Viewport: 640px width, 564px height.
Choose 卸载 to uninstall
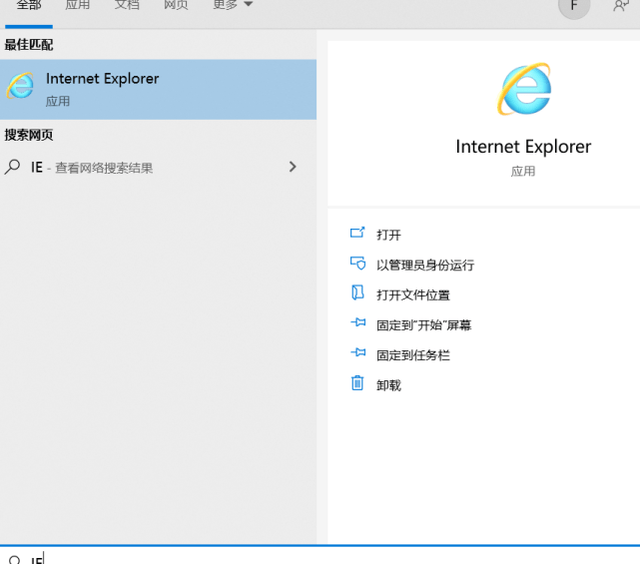tap(389, 385)
